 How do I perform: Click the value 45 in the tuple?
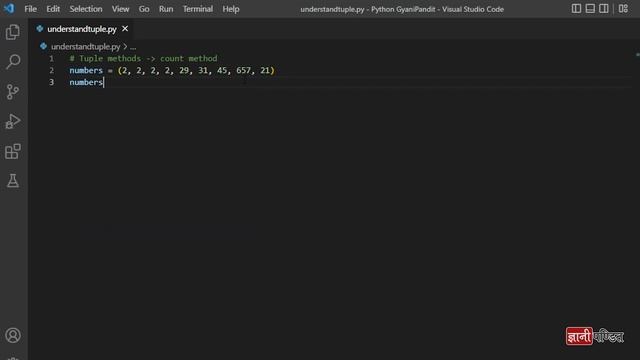(x=222, y=71)
